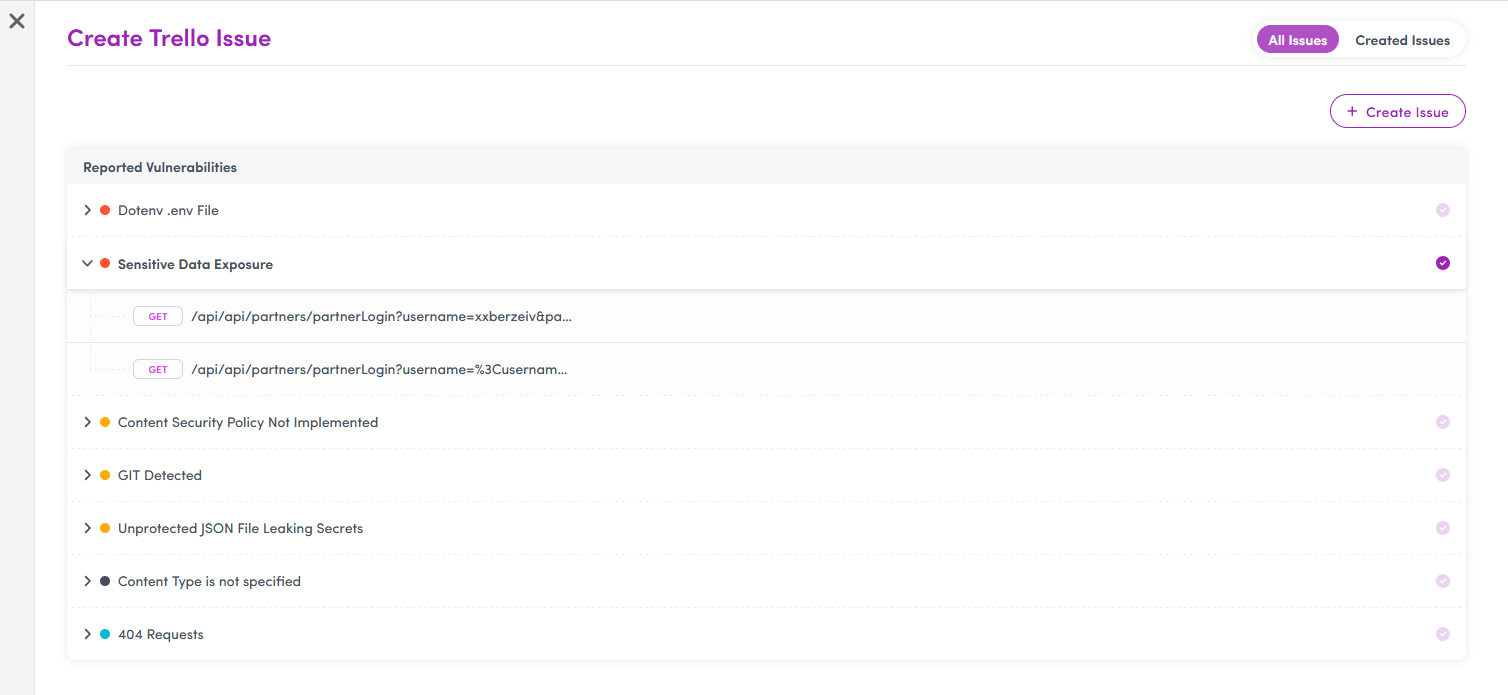Expand the 404 Requests row

point(88,635)
